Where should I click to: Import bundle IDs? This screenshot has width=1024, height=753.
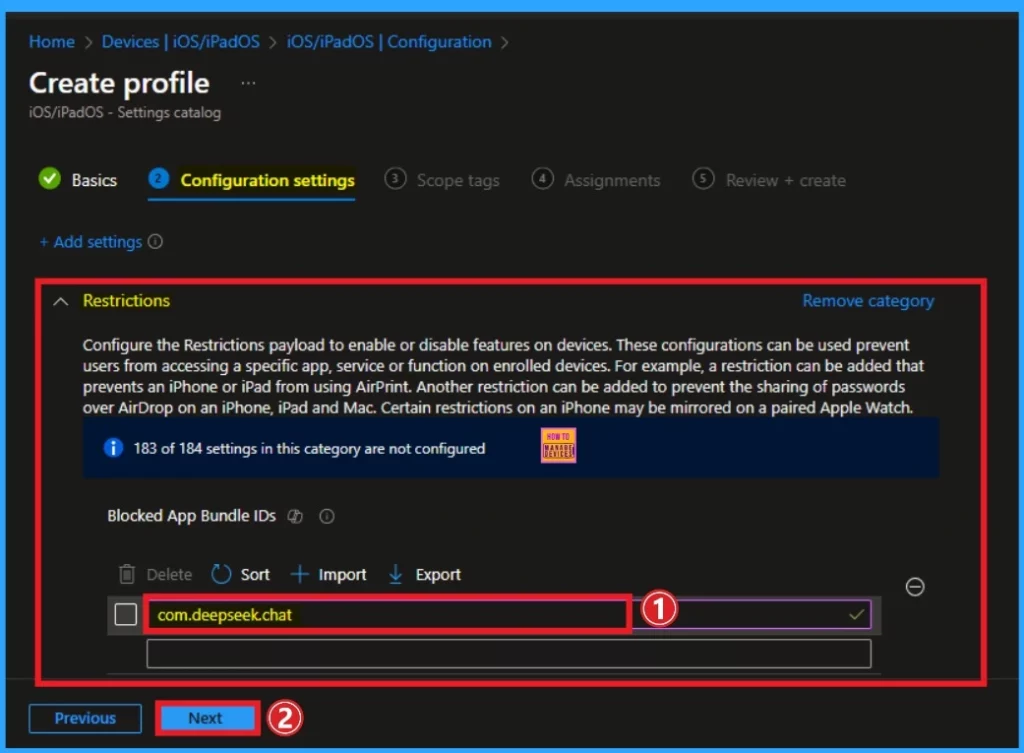tap(342, 575)
